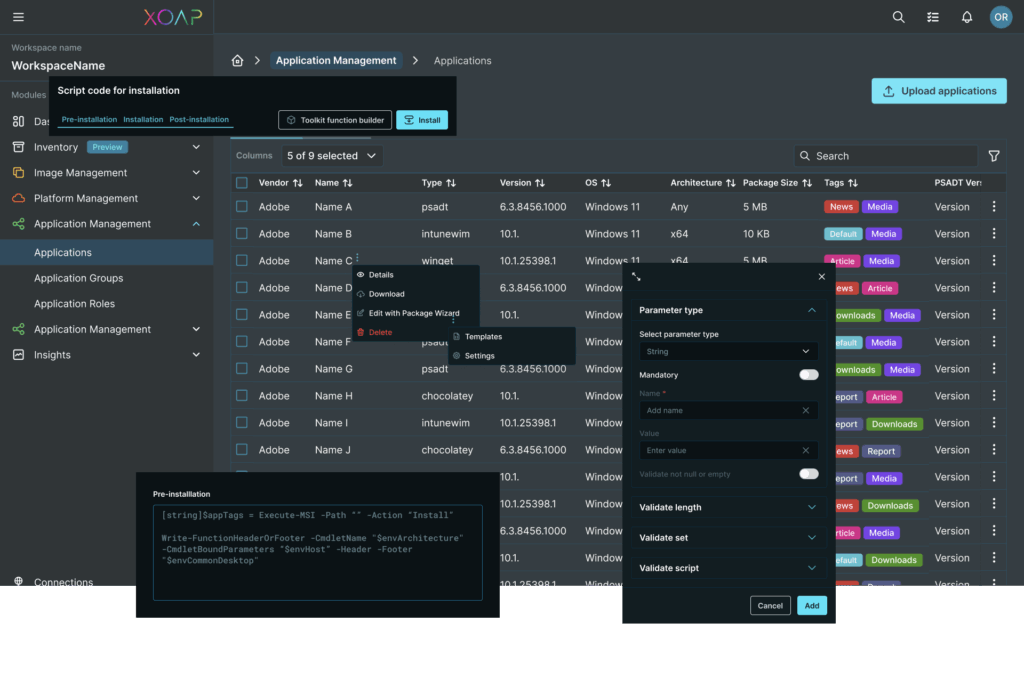Click the home breadcrumb icon
The height and width of the screenshot is (679, 1024).
[237, 61]
